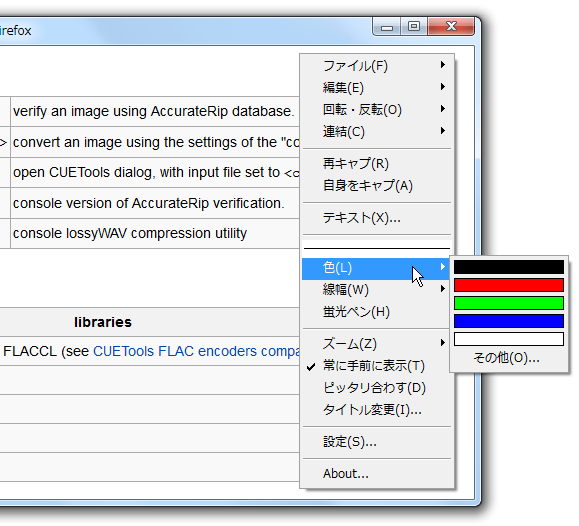Open the ファイル(F) submenu
579x526 pixels.
[x=376, y=66]
